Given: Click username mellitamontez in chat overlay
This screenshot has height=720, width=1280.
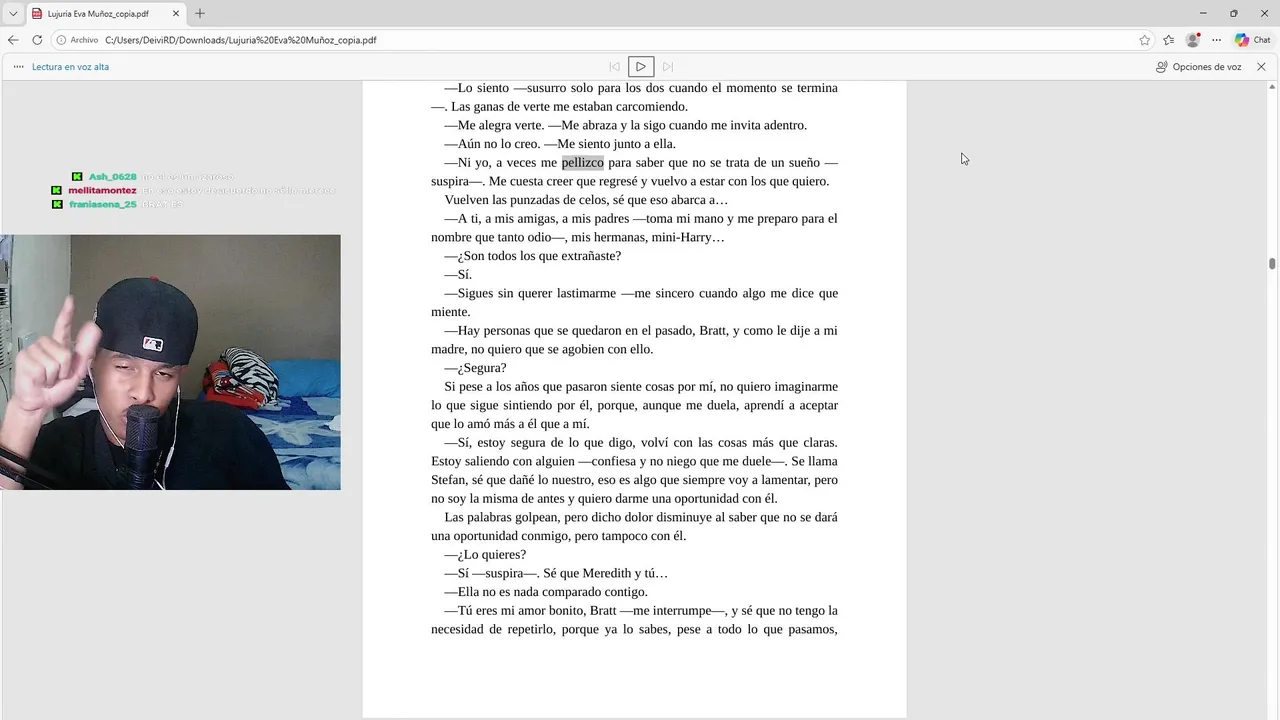Looking at the screenshot, I should [x=102, y=191].
